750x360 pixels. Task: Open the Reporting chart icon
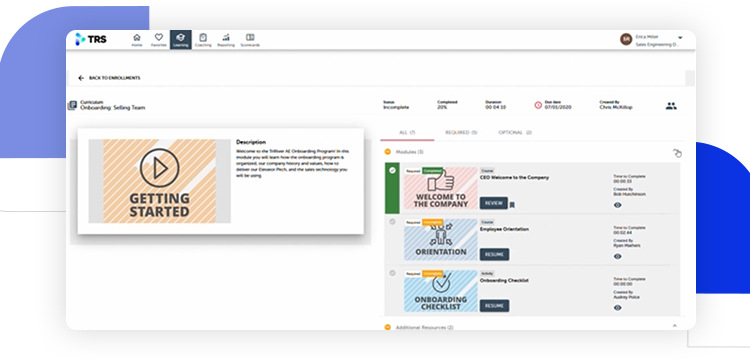click(226, 40)
